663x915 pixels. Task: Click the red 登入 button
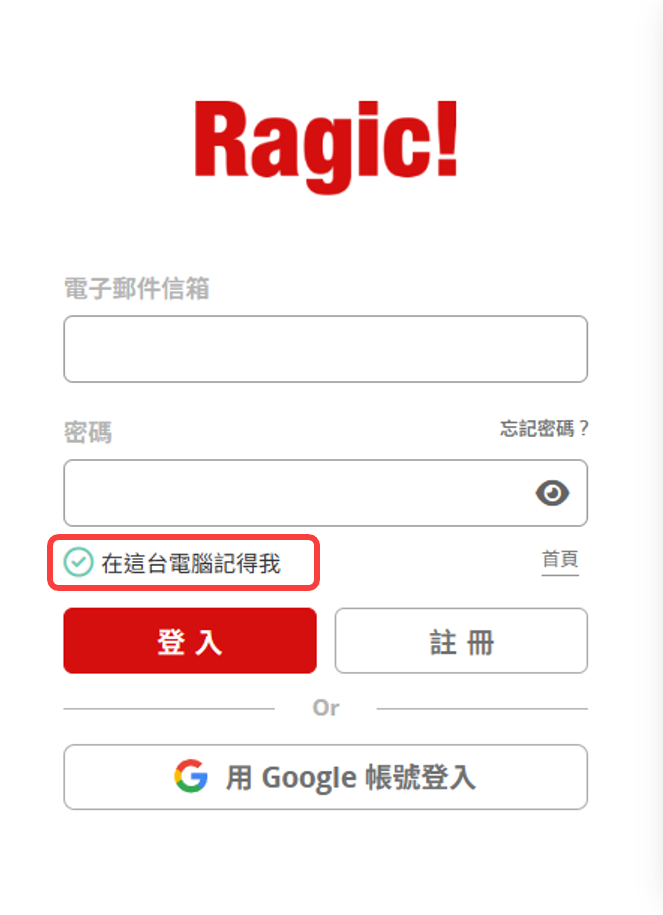click(x=190, y=641)
